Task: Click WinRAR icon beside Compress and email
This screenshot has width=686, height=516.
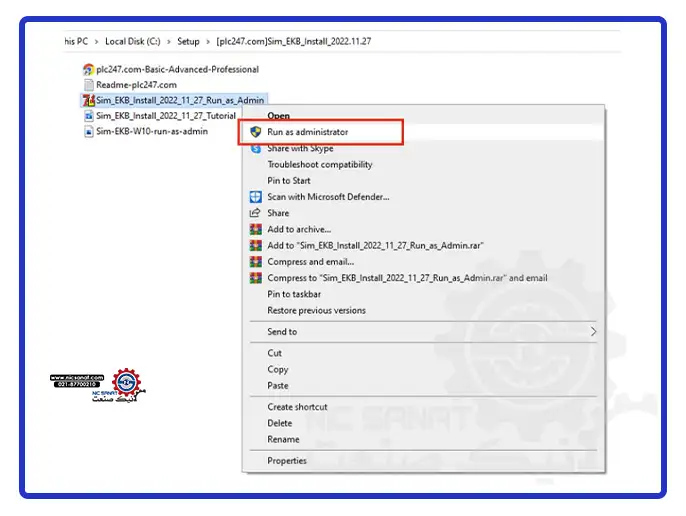Action: coord(256,262)
